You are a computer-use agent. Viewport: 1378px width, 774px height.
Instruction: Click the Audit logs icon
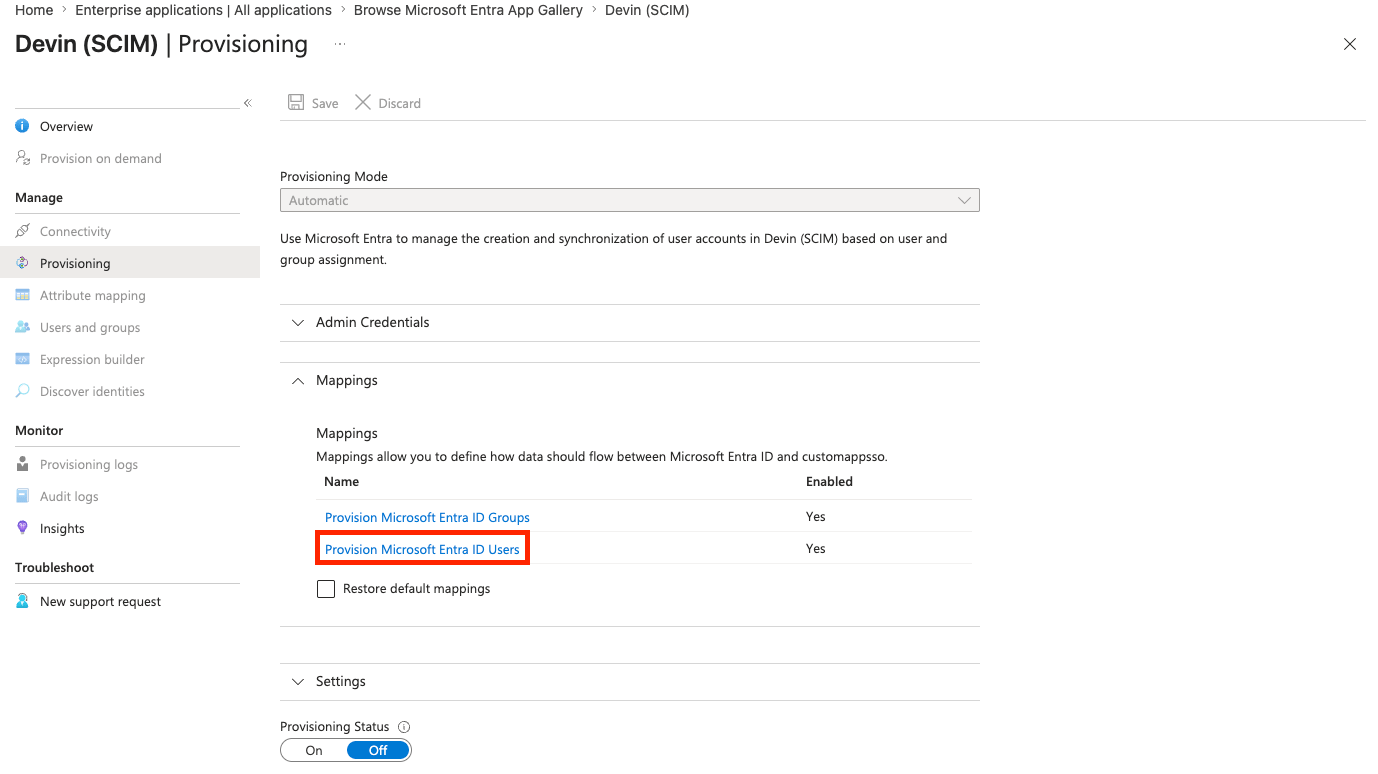[x=23, y=496]
